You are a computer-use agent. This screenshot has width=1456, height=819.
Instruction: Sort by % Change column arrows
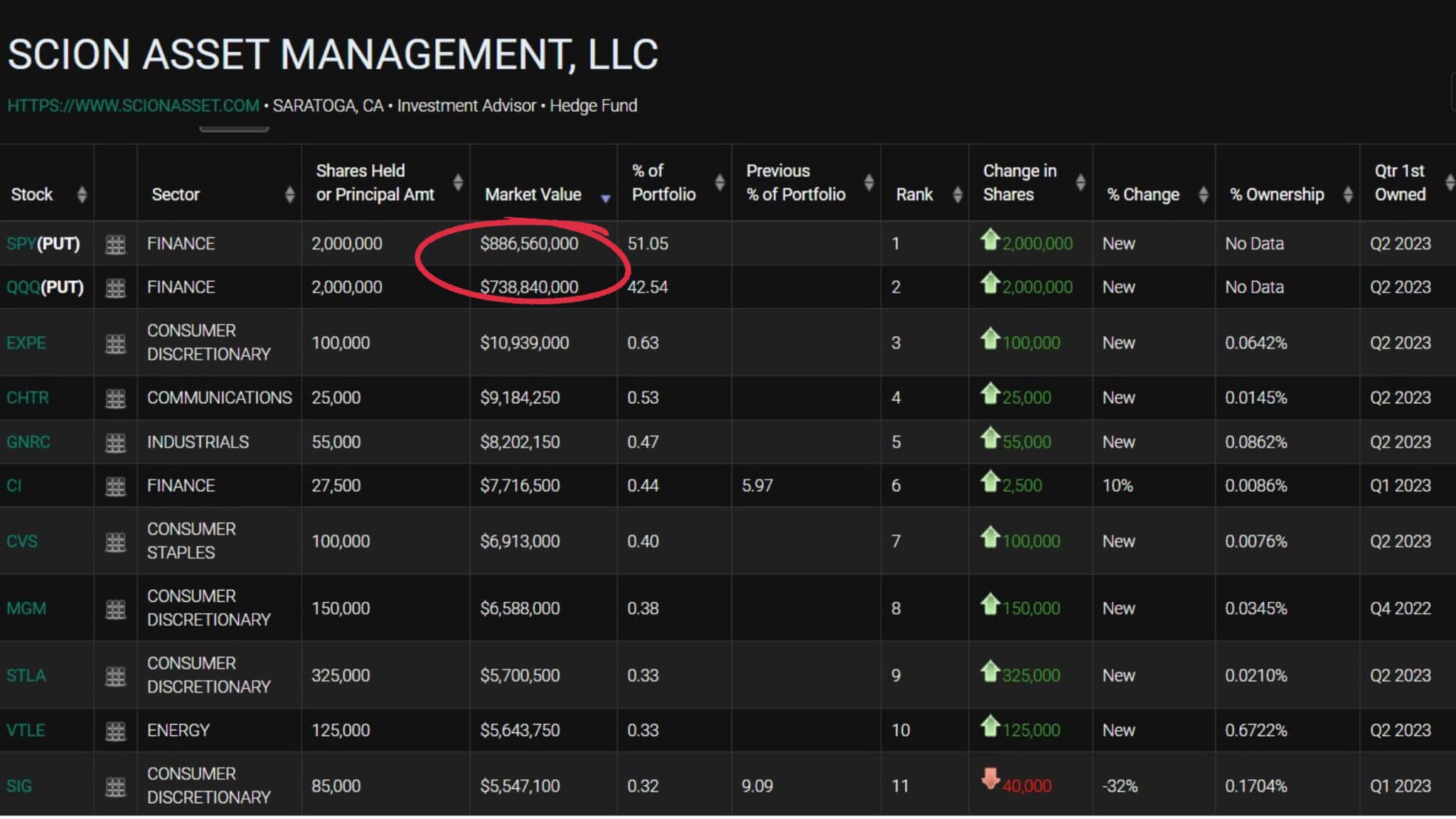(x=1203, y=194)
